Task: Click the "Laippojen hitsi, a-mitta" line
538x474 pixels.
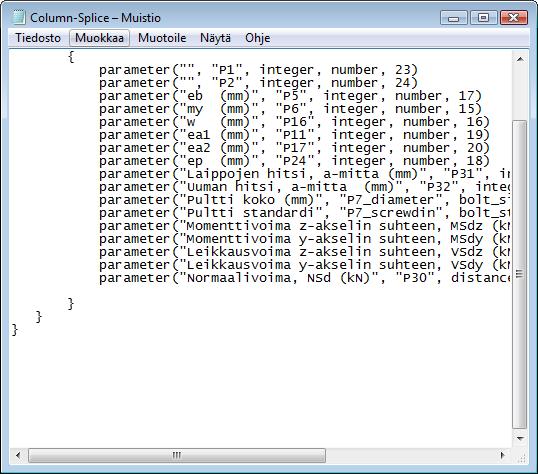Action: [305, 174]
